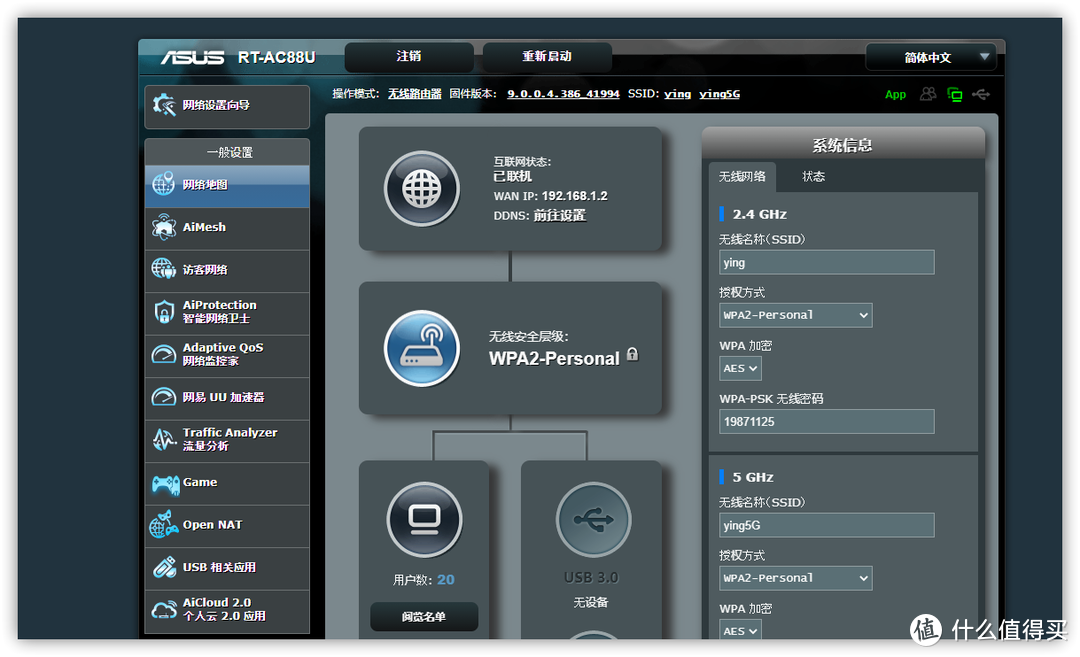
Task: Open 5 GHz WPA encryption AES dropdown
Action: [740, 630]
